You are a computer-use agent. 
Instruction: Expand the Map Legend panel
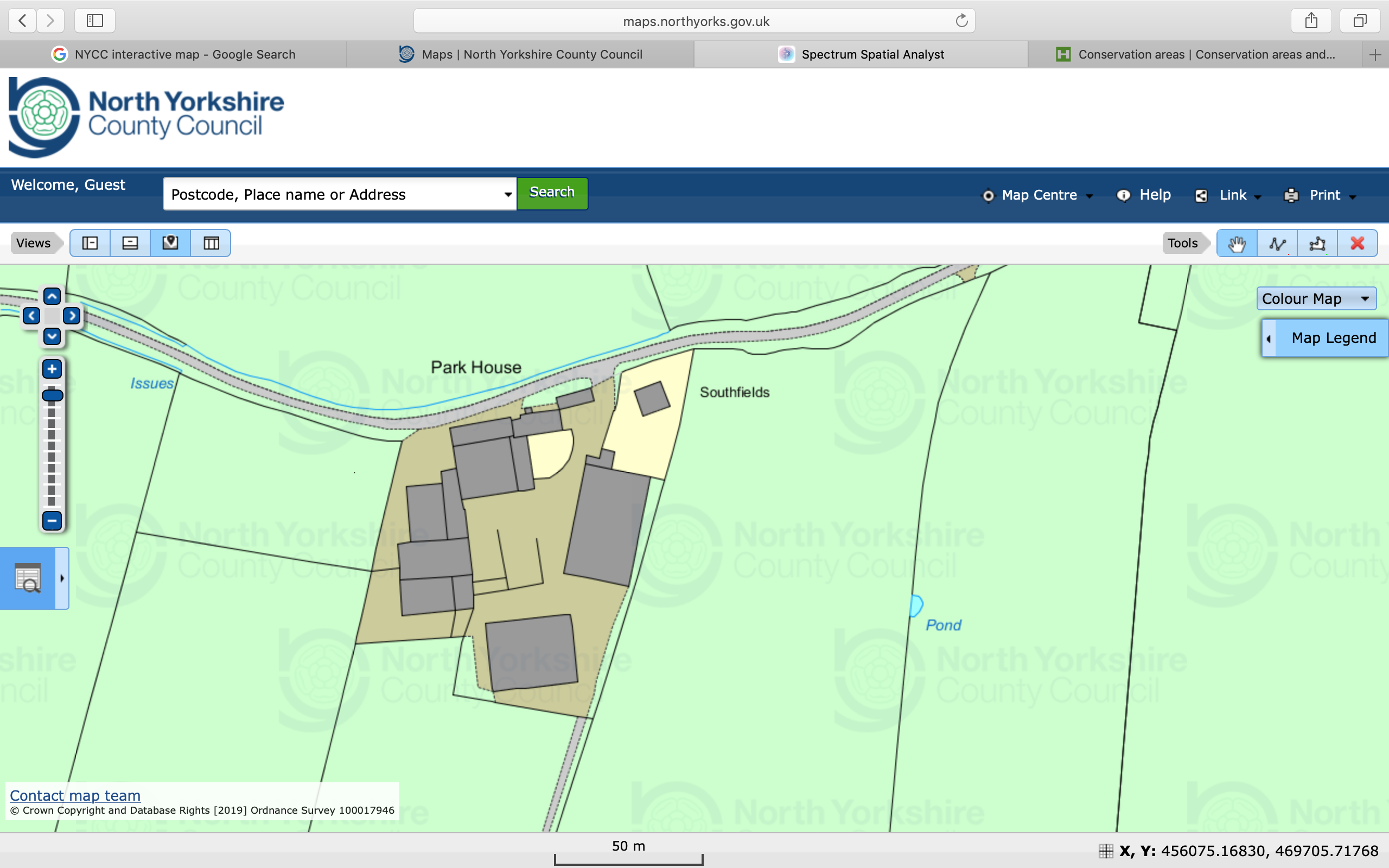point(1326,338)
